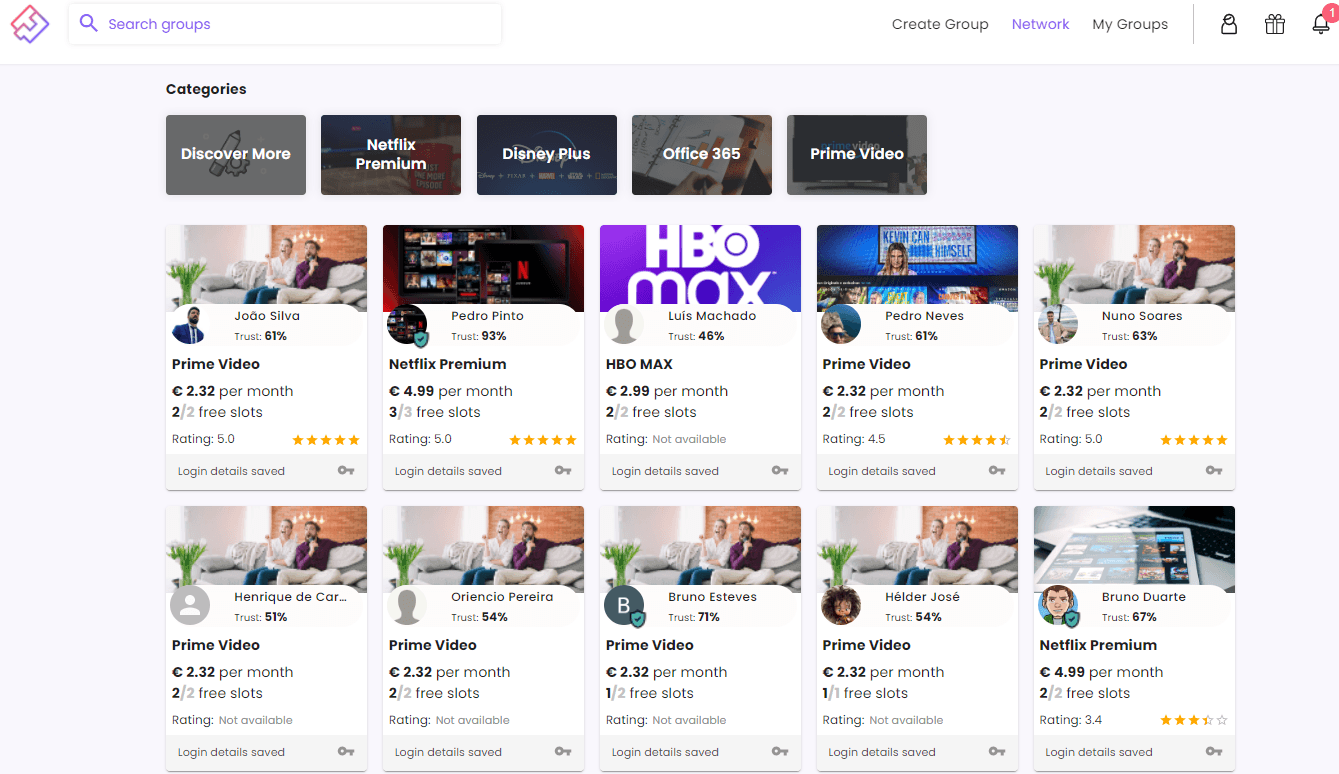Click Hélder José's avatar
Viewport: 1339px width, 774px height.
[x=841, y=606]
